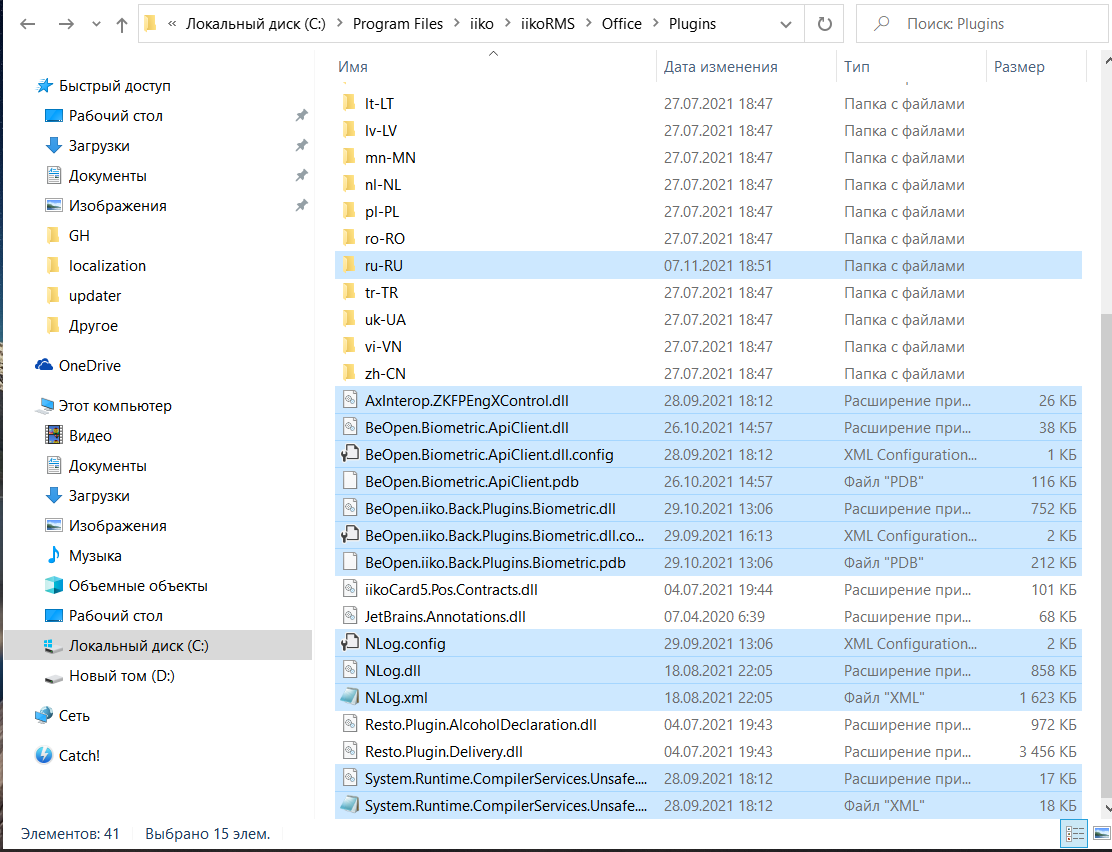
Task: Select Этот компьютер in navigation pane
Action: [115, 406]
